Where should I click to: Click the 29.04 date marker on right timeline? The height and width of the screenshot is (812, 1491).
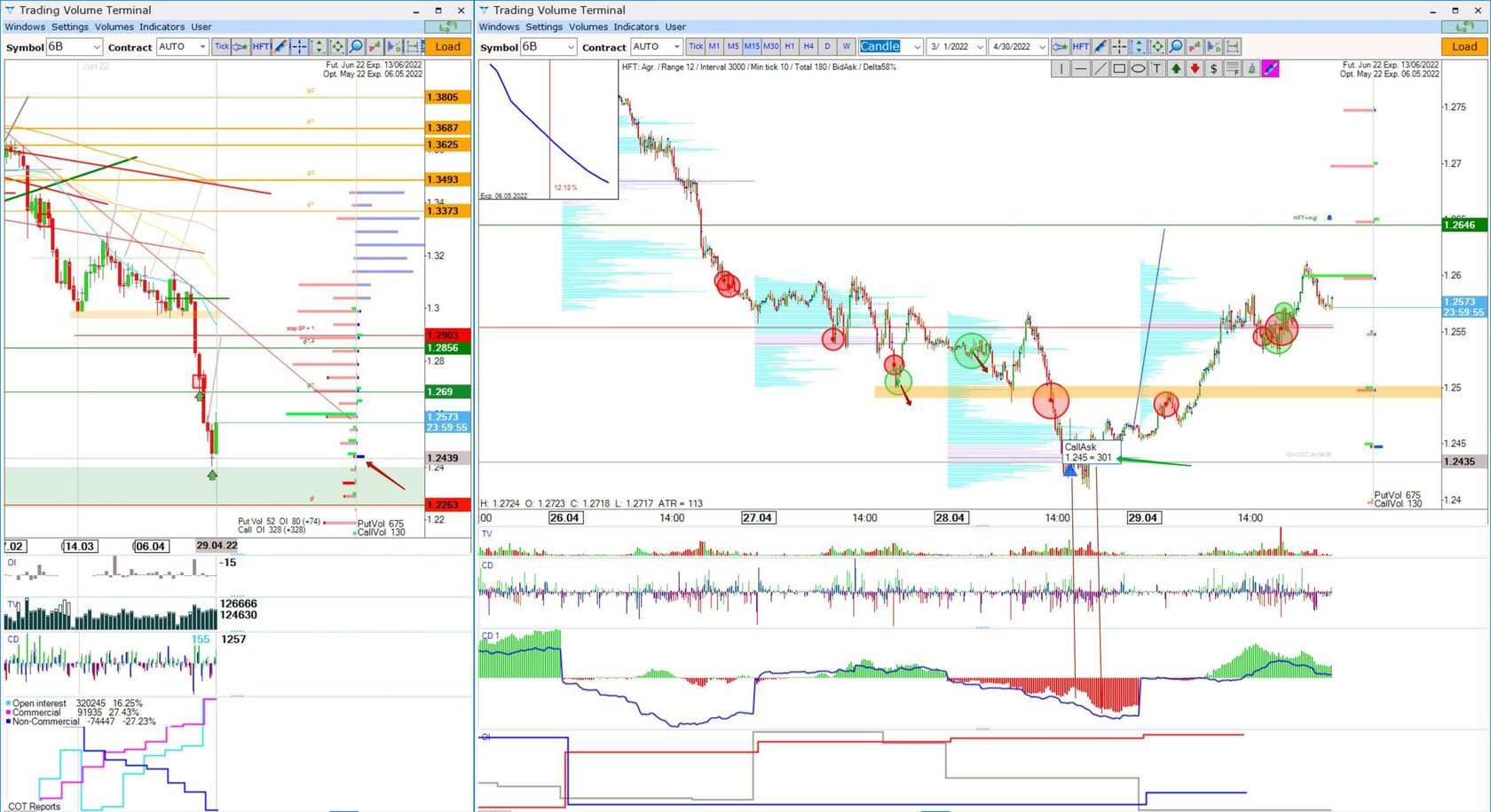(x=1142, y=517)
